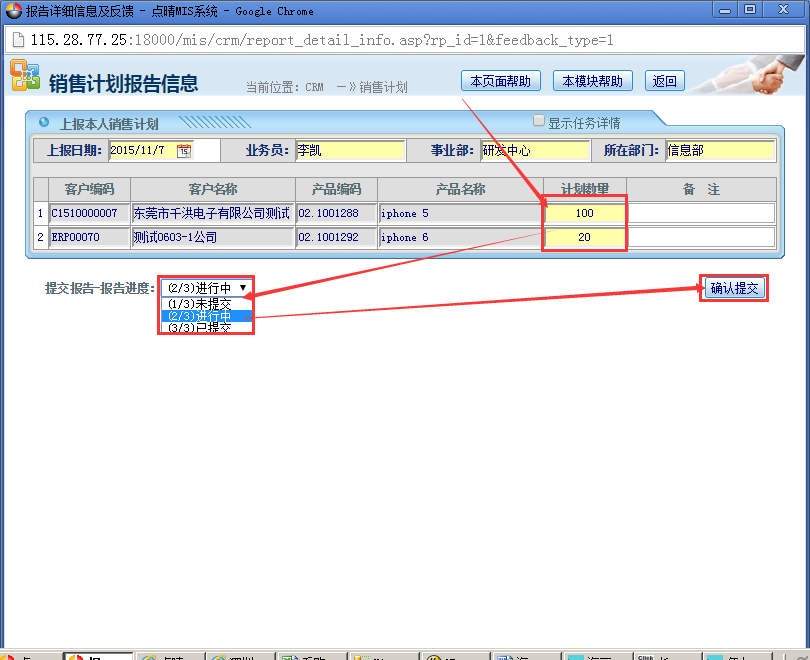This screenshot has width=810, height=660.
Task: Click the sales plan module logo icon
Action: 25,77
